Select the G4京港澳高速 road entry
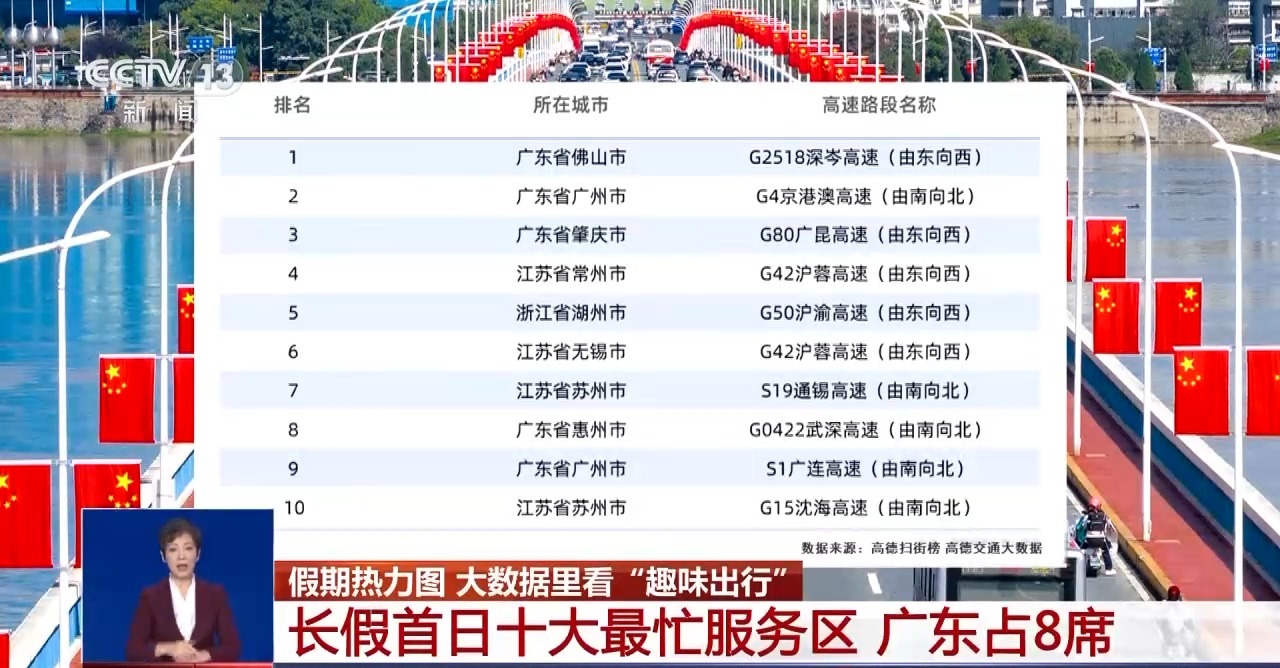 (866, 196)
